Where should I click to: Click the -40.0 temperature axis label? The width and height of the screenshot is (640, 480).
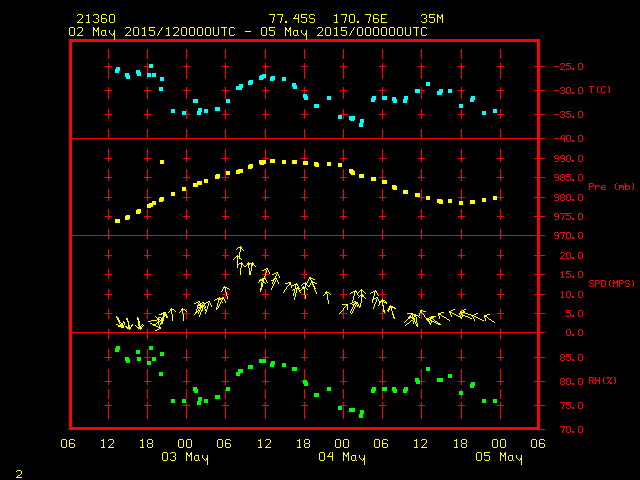pos(568,139)
